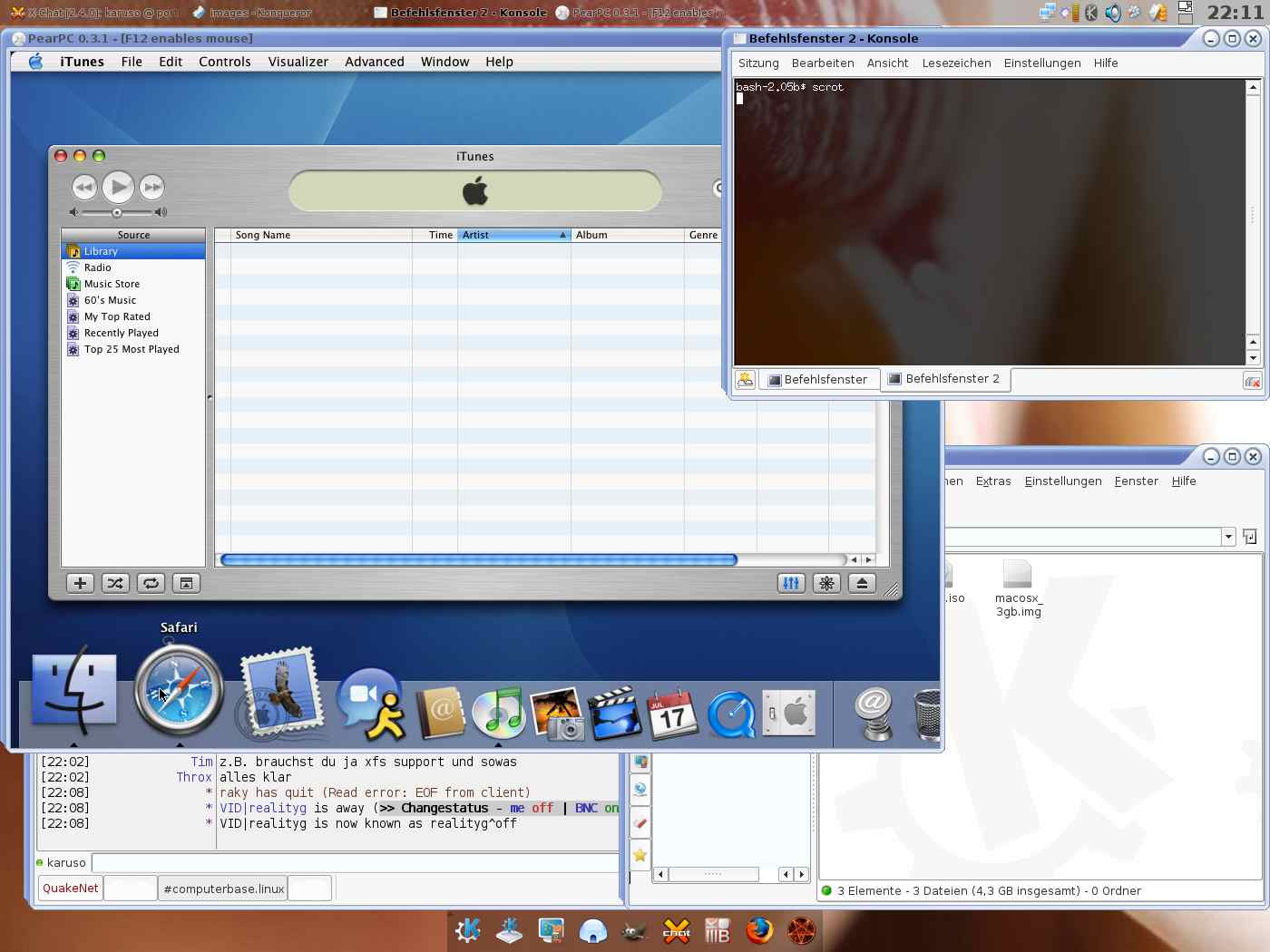Click the iTunes play button
Screen dimensions: 1270x952
coord(118,187)
